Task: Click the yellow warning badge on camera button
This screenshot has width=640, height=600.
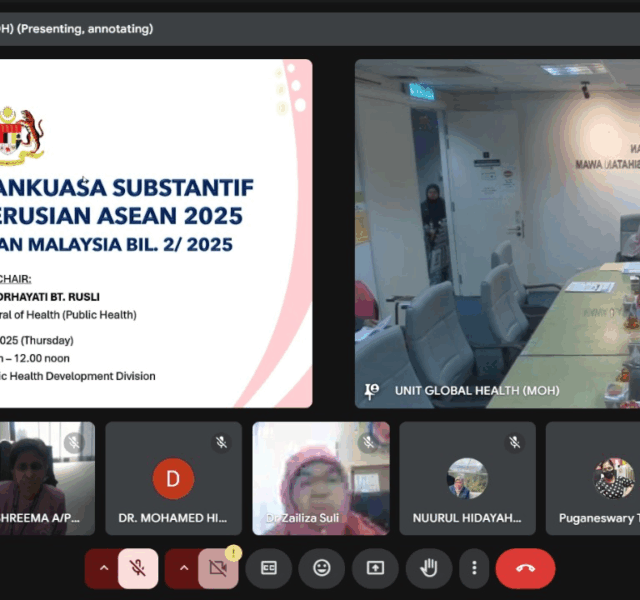Action: pos(233,553)
